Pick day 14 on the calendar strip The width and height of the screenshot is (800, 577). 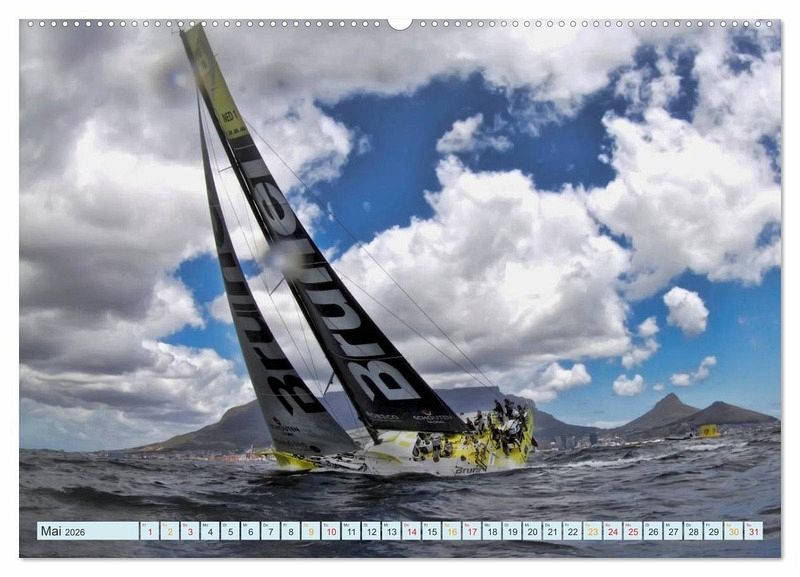pyautogui.click(x=410, y=531)
